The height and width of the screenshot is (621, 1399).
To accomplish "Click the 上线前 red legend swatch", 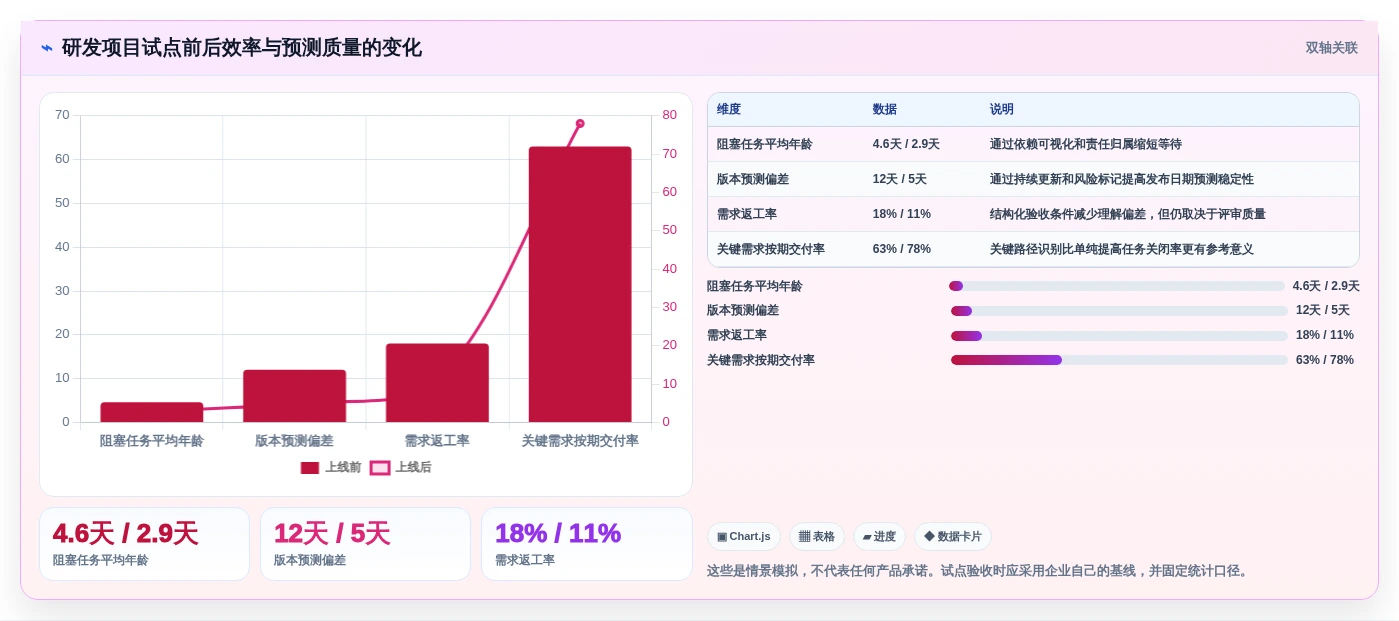I will pos(310,468).
